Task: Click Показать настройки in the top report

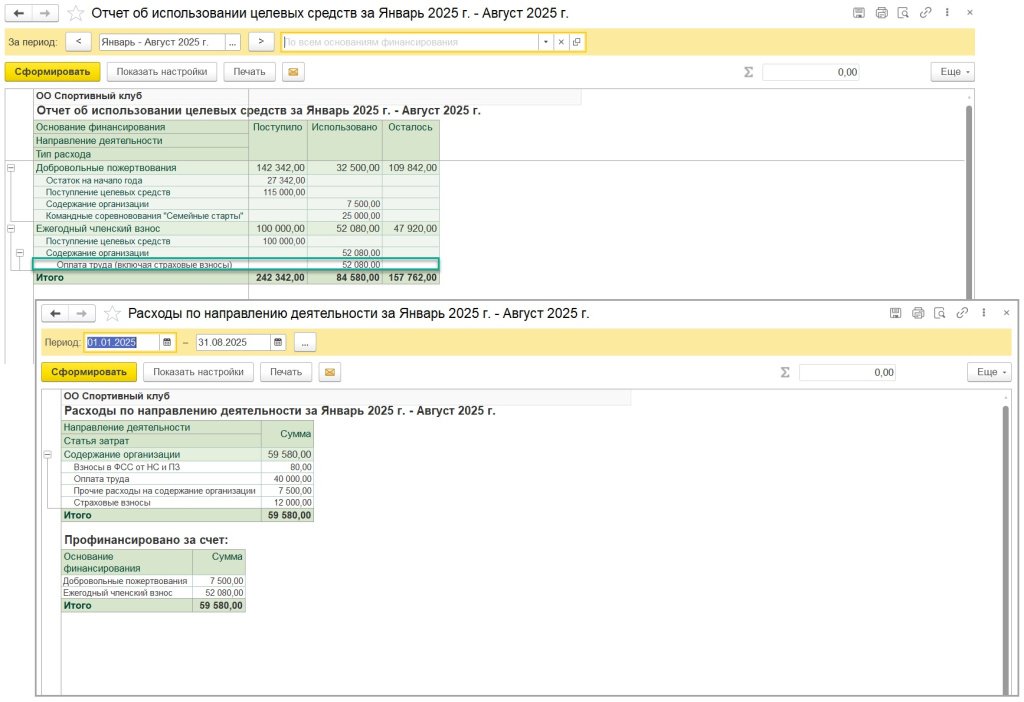Action: click(162, 72)
